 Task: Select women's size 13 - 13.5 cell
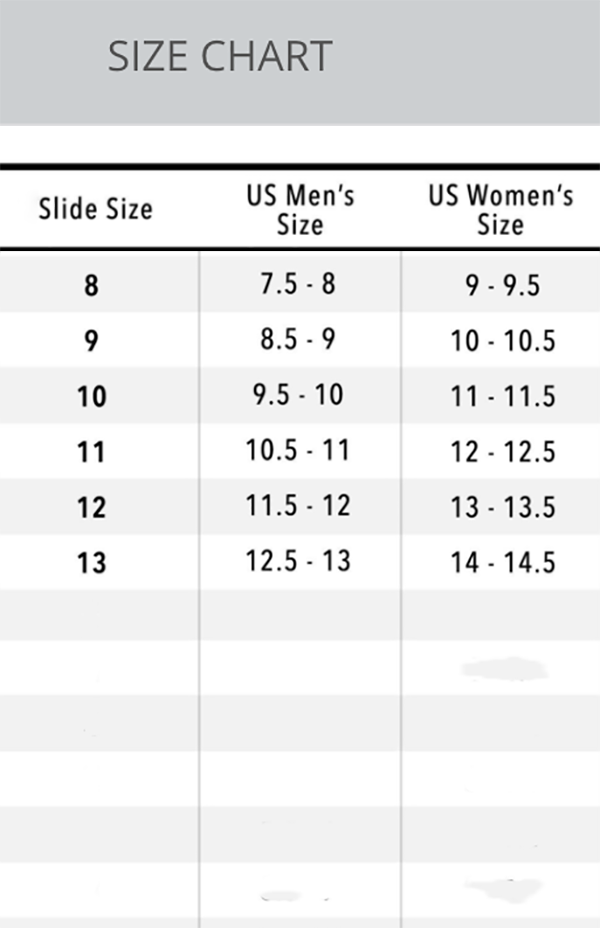coord(503,508)
